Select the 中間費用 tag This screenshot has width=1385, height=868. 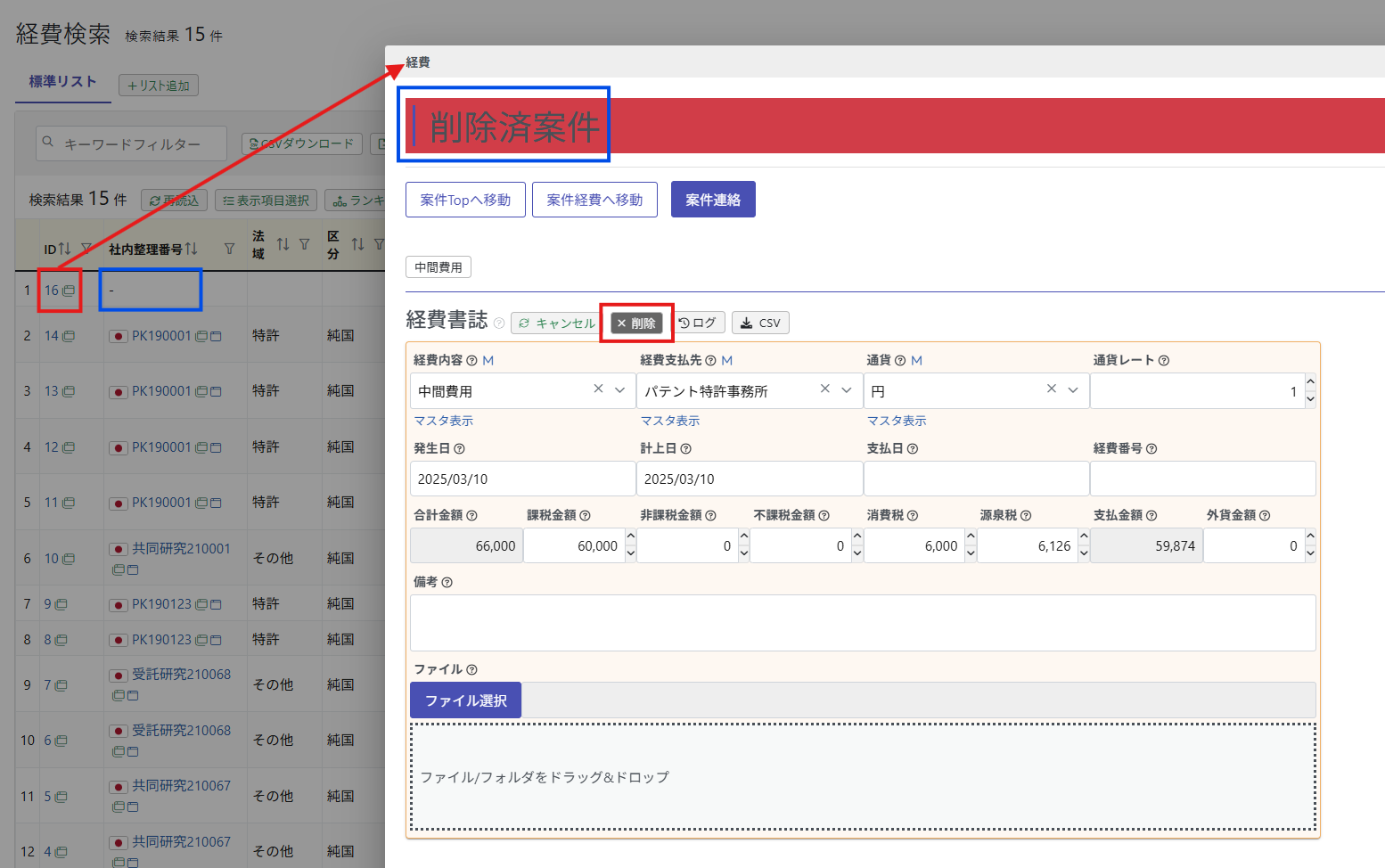pos(438,267)
